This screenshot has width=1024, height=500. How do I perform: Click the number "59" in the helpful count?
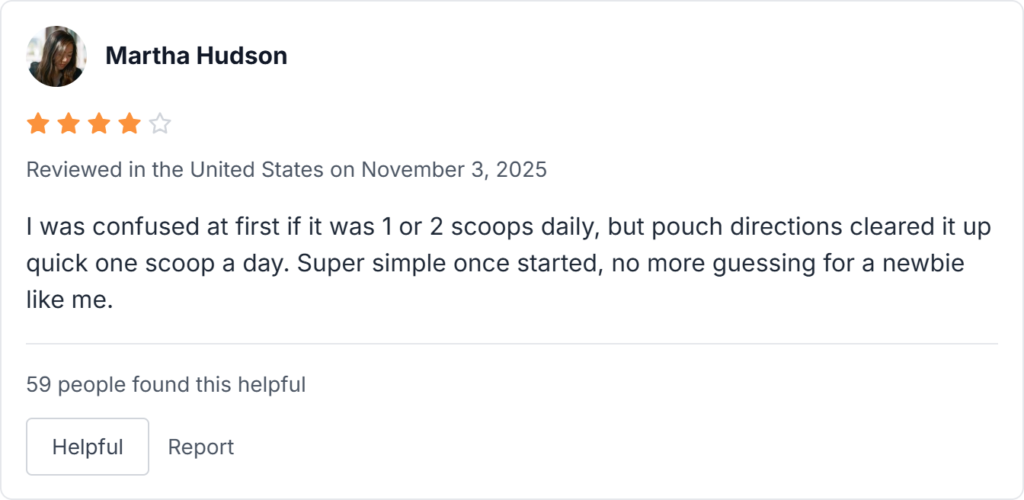coord(38,383)
